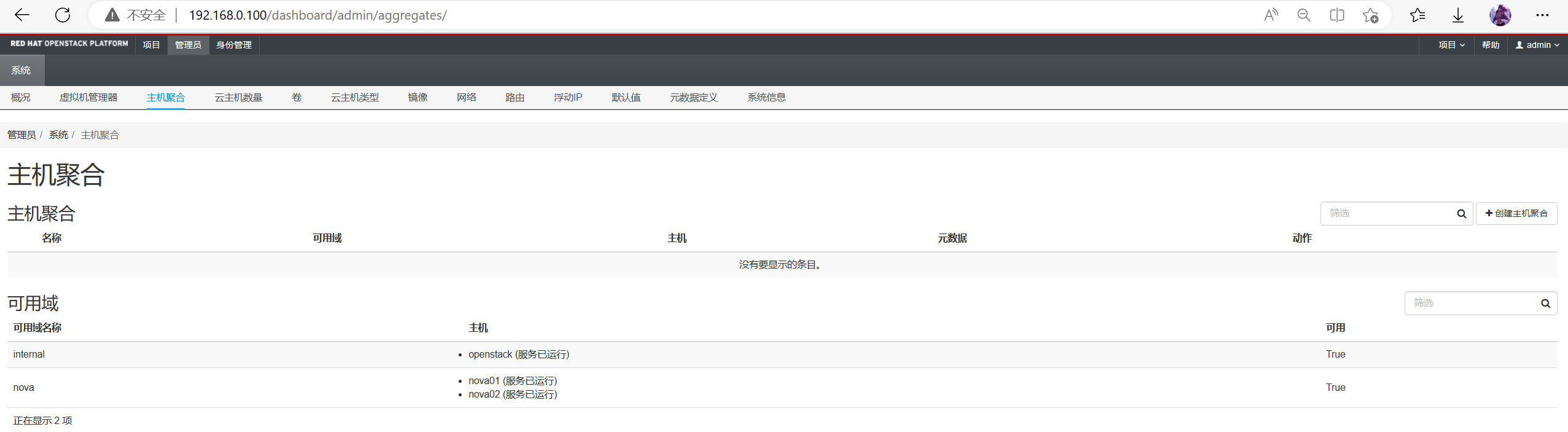
Task: Click the 创建主机聚合 button
Action: (1516, 213)
